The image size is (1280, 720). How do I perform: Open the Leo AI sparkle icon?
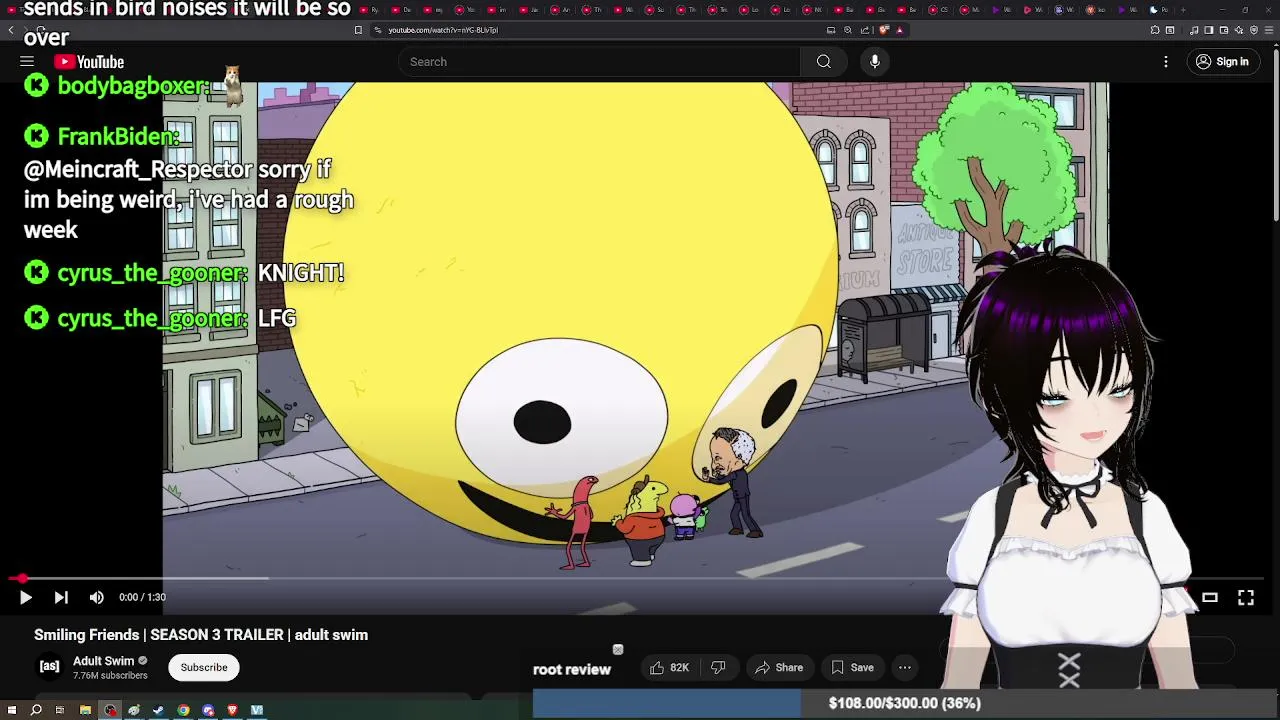[1239, 30]
